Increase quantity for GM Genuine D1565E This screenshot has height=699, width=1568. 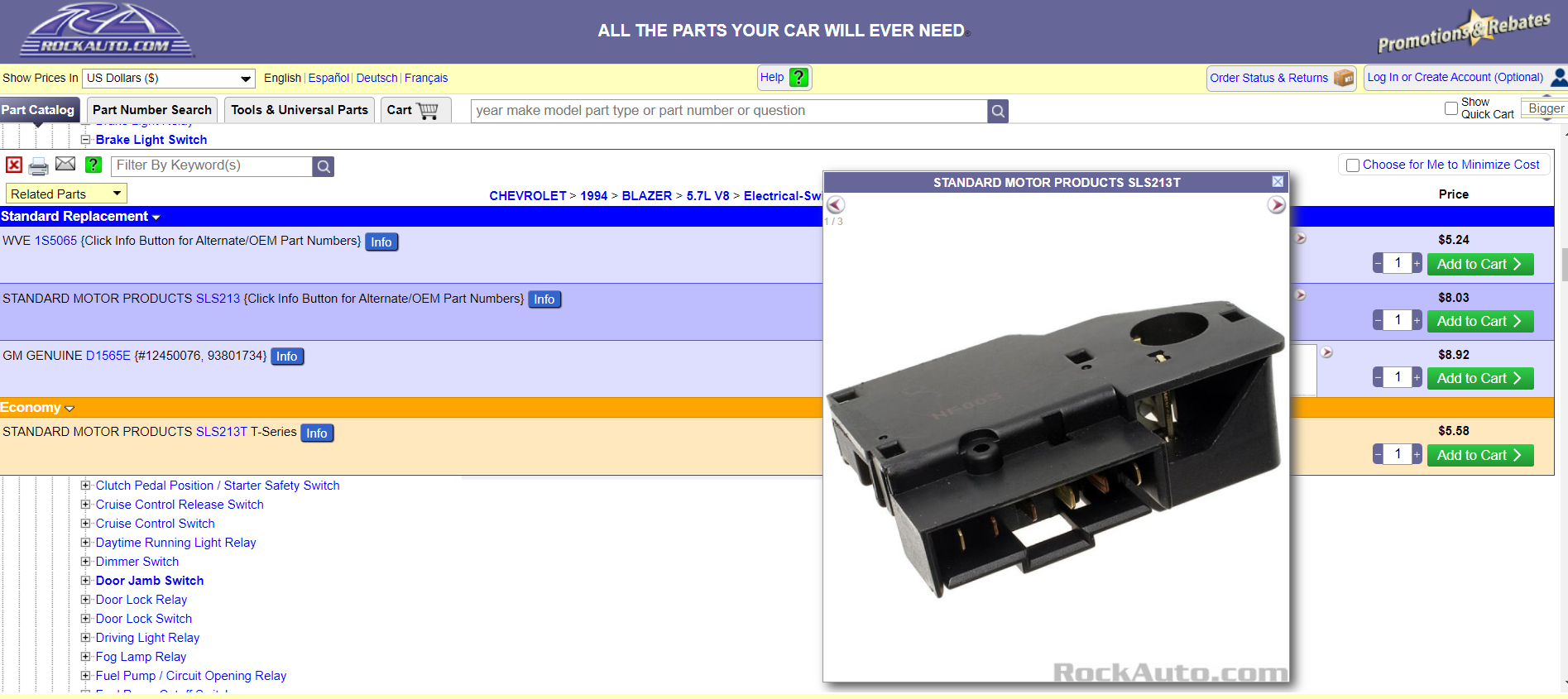pyautogui.click(x=1417, y=378)
